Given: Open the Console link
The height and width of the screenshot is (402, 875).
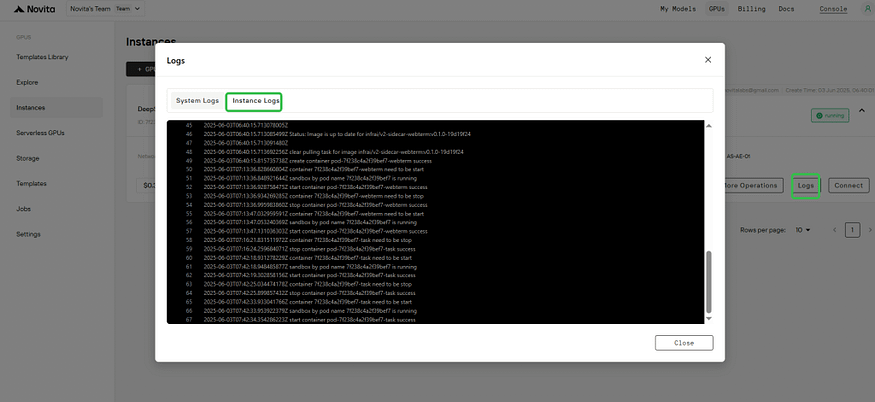Looking at the screenshot, I should 833,9.
